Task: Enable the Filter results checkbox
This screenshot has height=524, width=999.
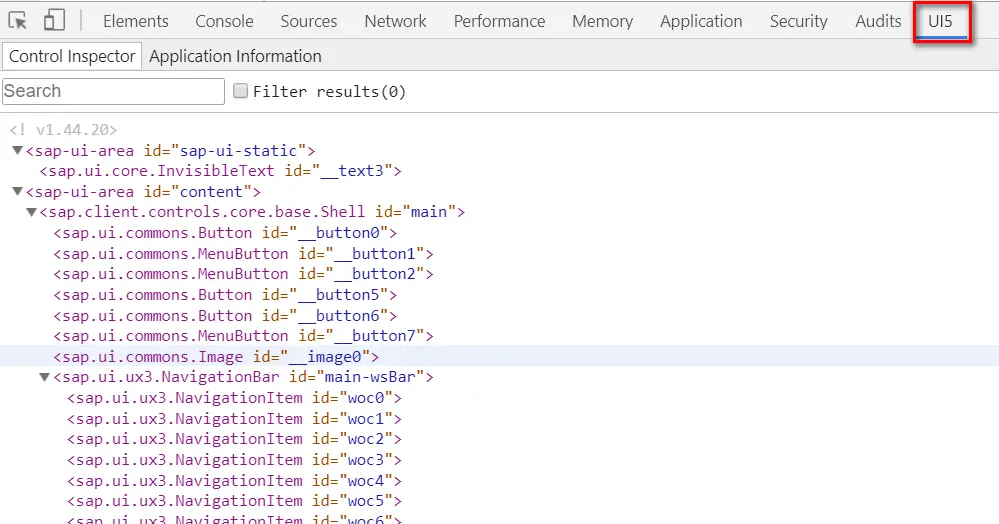Action: tap(240, 91)
